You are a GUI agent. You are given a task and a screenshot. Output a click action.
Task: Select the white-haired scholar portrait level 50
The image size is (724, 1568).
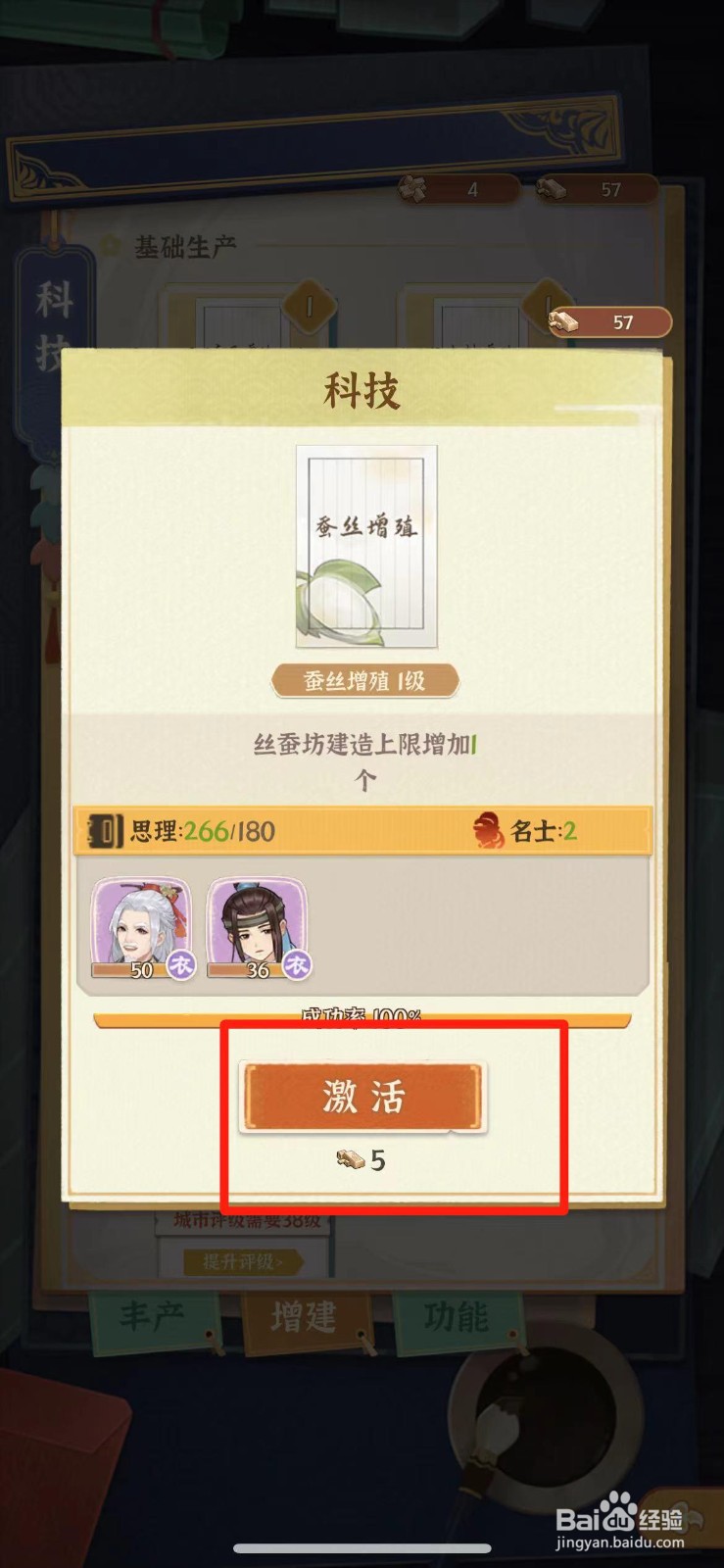pyautogui.click(x=141, y=928)
